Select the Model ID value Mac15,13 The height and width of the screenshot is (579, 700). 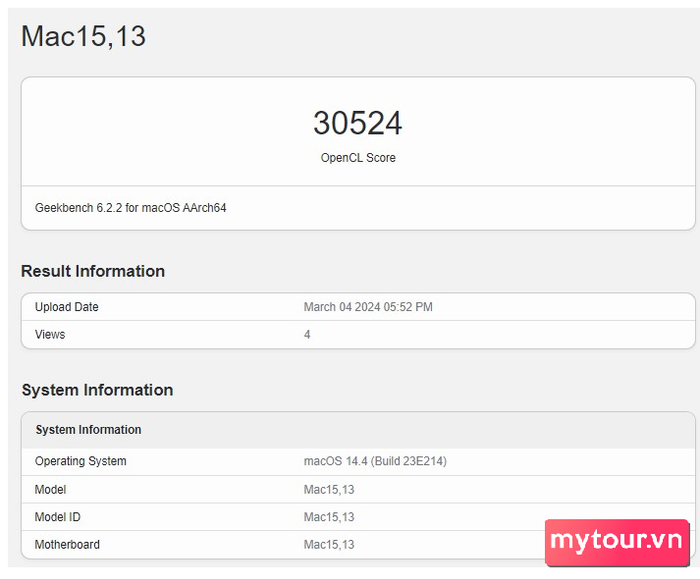[x=329, y=517]
